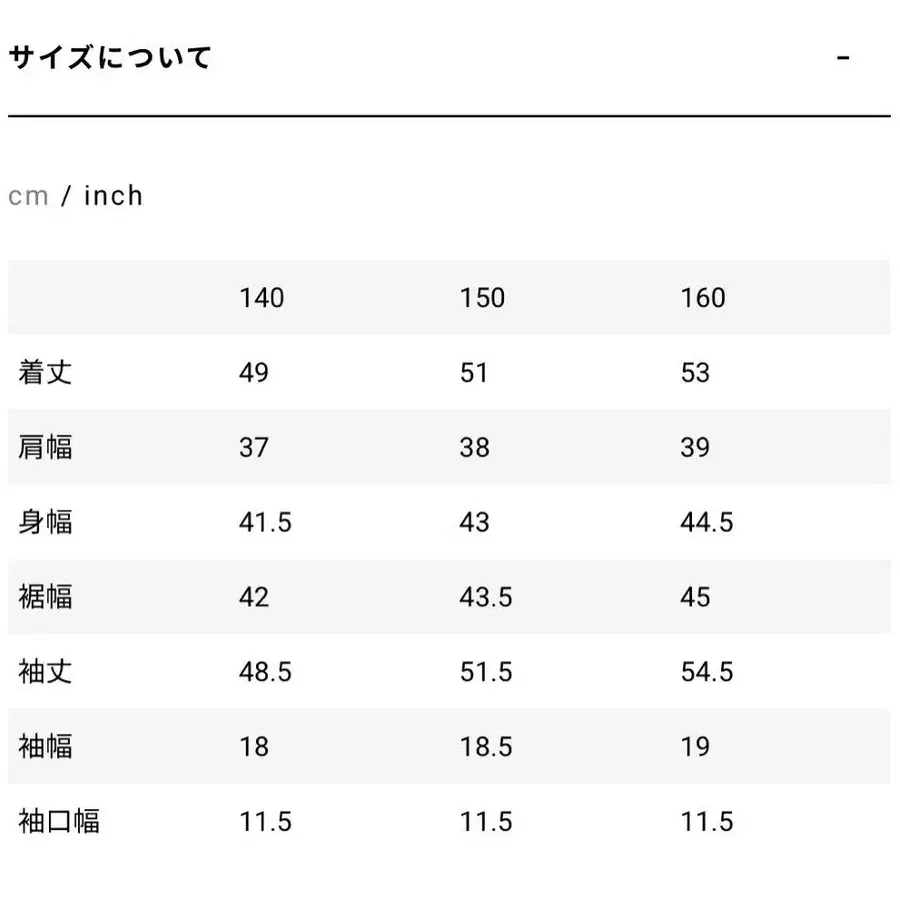Select the 160 size column header
The width and height of the screenshot is (900, 900).
[x=705, y=298]
